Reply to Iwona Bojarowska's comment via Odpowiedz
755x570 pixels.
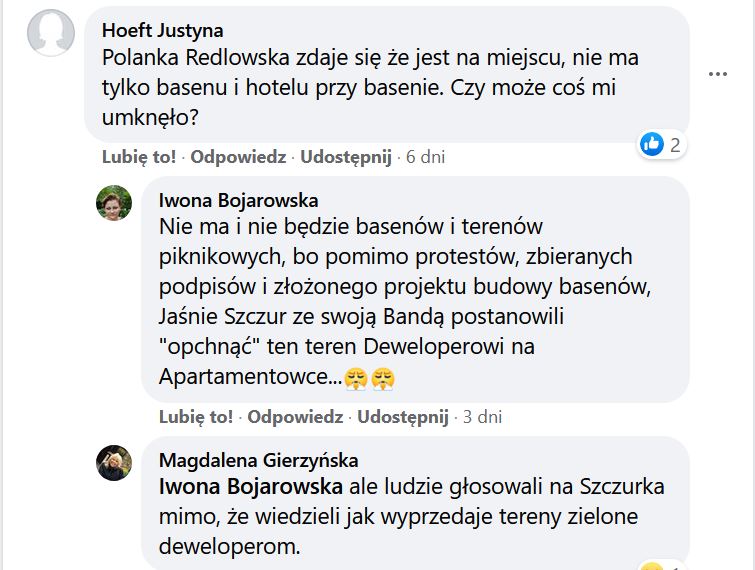[294, 417]
